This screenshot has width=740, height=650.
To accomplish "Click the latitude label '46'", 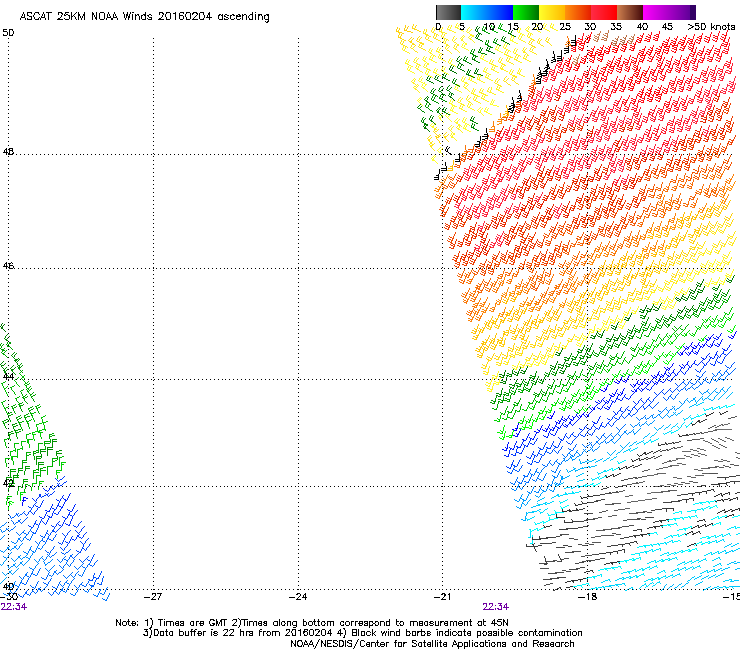I will [8, 266].
